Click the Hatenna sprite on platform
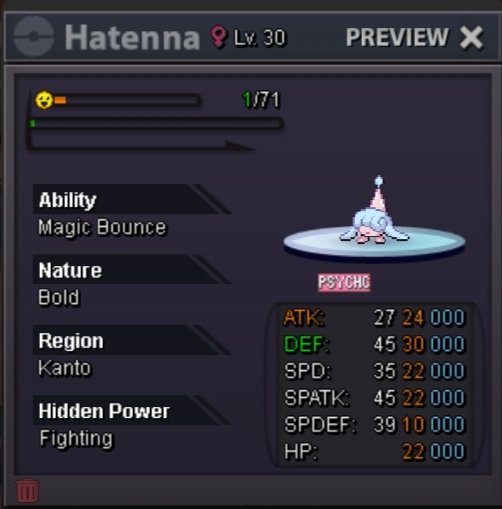The height and width of the screenshot is (509, 502). tap(373, 212)
